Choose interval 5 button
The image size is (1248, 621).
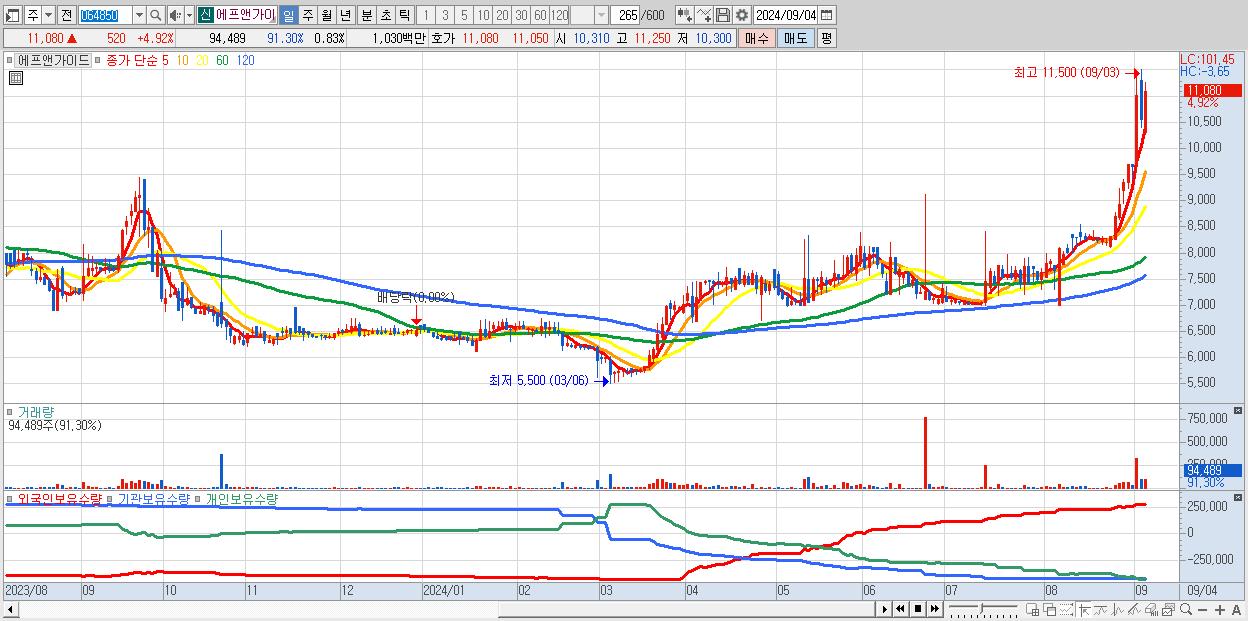pyautogui.click(x=464, y=15)
